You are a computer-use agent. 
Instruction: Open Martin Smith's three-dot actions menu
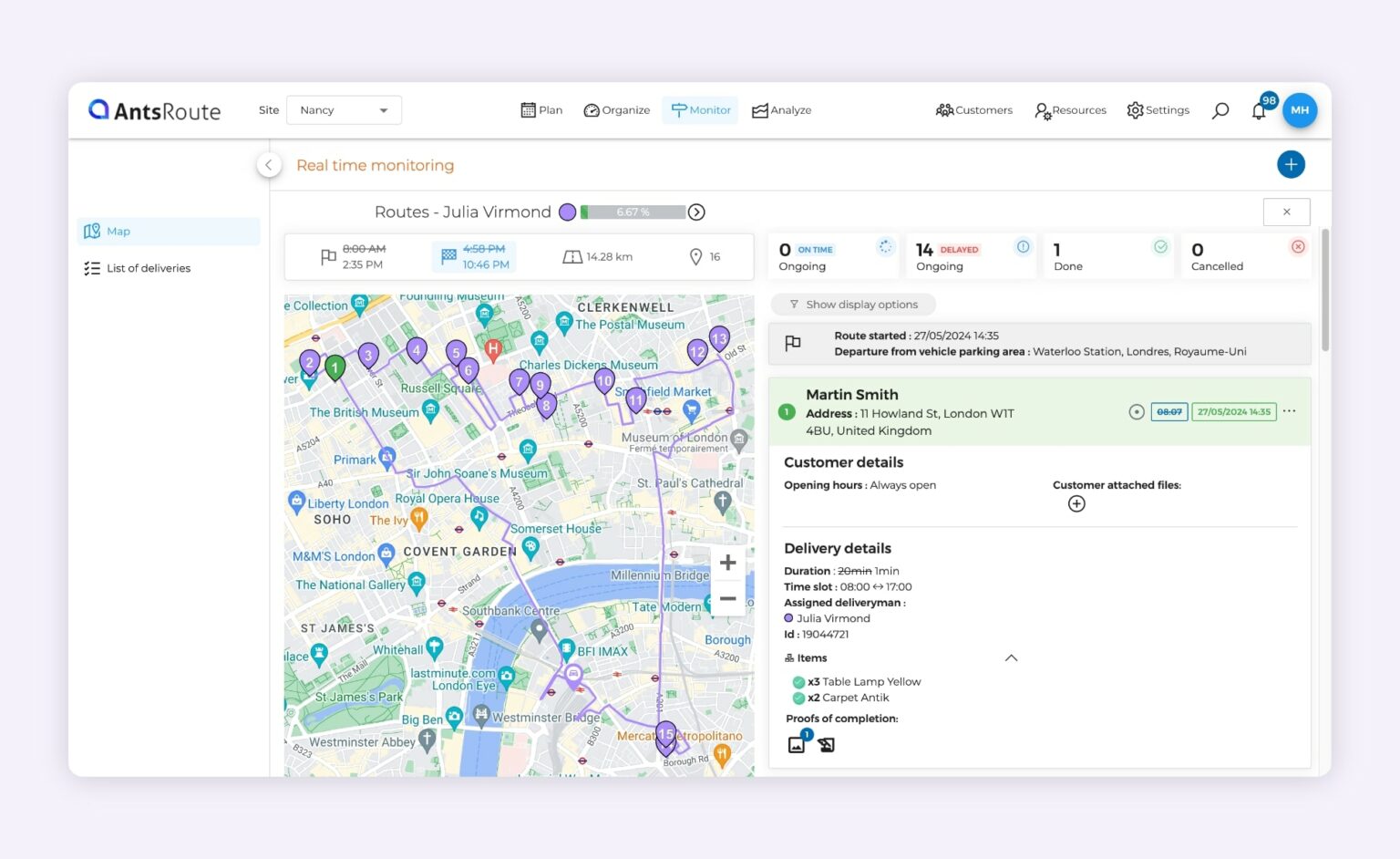click(x=1289, y=411)
